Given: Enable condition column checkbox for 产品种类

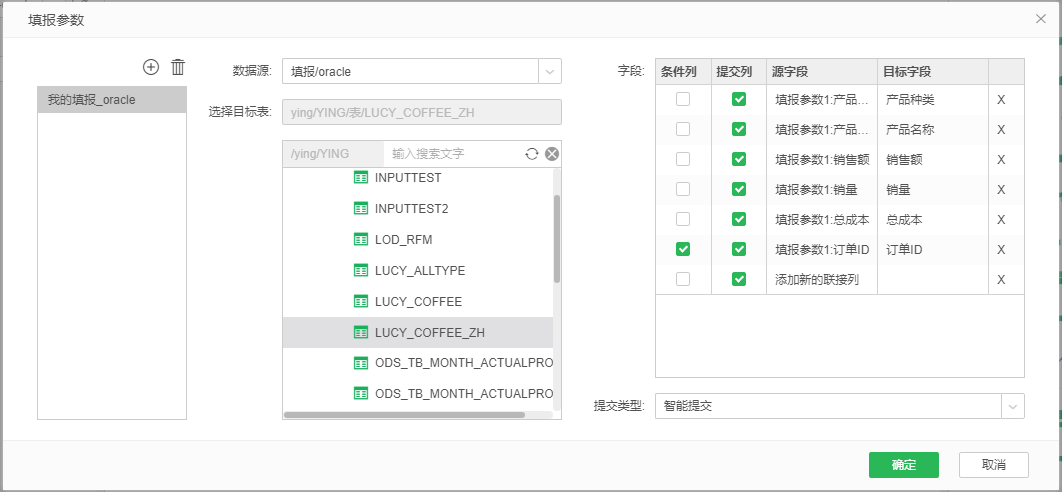Looking at the screenshot, I should coord(682,99).
